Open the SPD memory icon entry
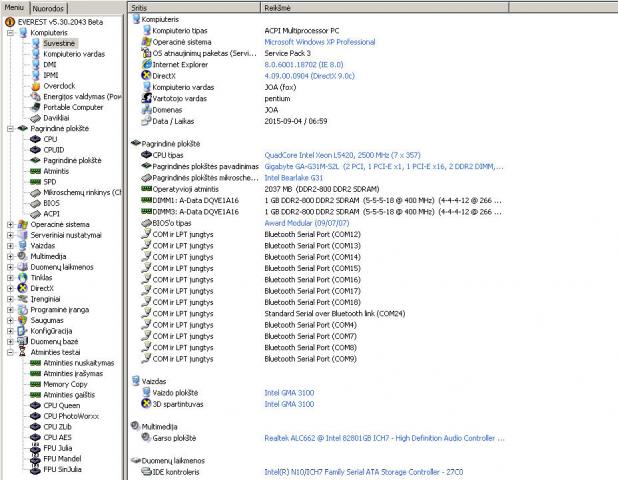The width and height of the screenshot is (618, 480). point(36,181)
